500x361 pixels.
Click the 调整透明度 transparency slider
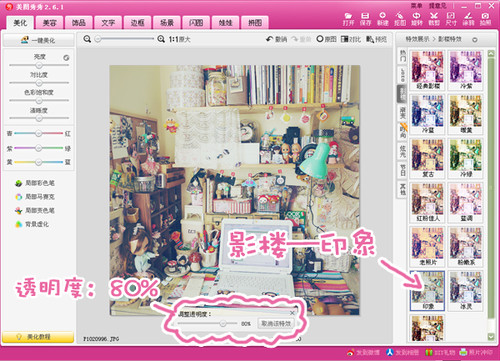pyautogui.click(x=207, y=323)
